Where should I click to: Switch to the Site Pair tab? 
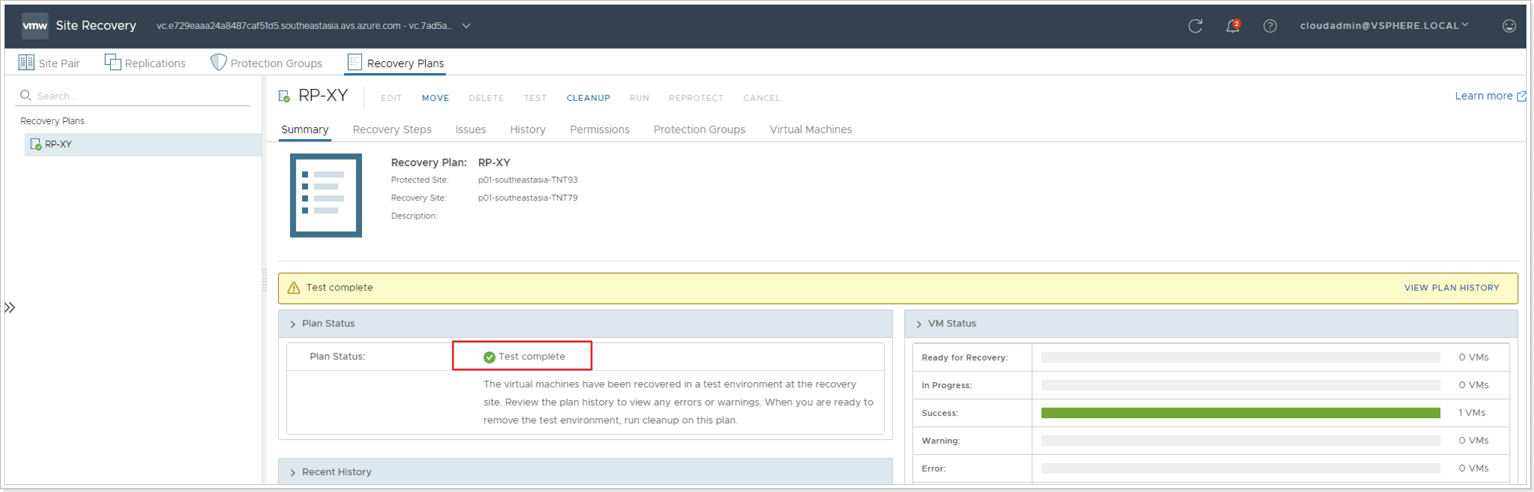[x=49, y=63]
